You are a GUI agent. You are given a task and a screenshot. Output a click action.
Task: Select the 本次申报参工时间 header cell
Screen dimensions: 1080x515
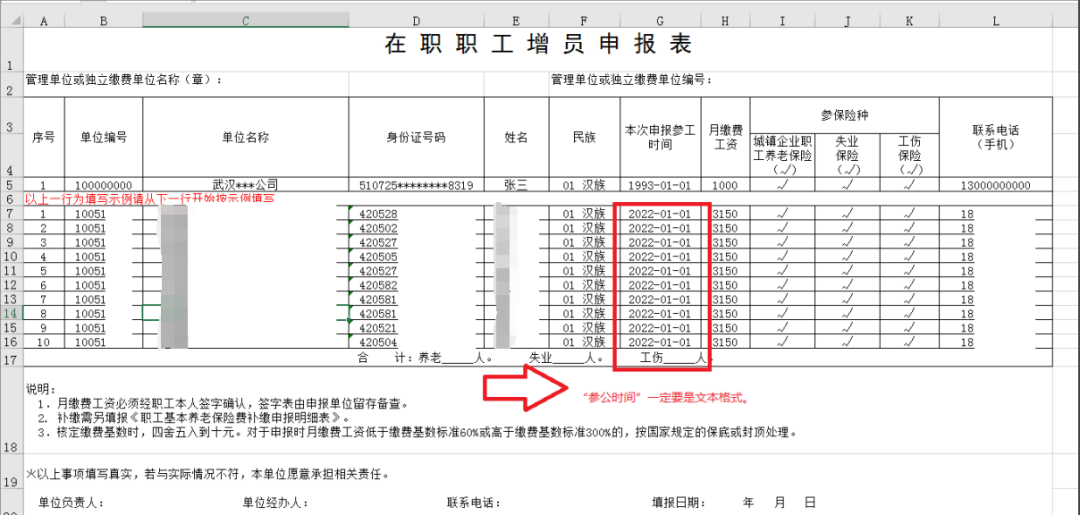(x=661, y=137)
